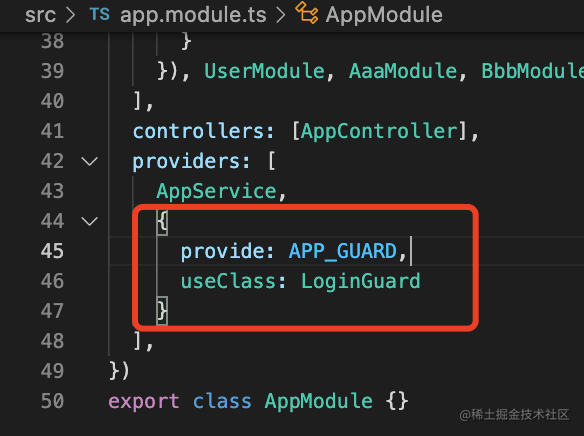
Task: Click the AppController identifier on line 41
Action: coord(379,131)
